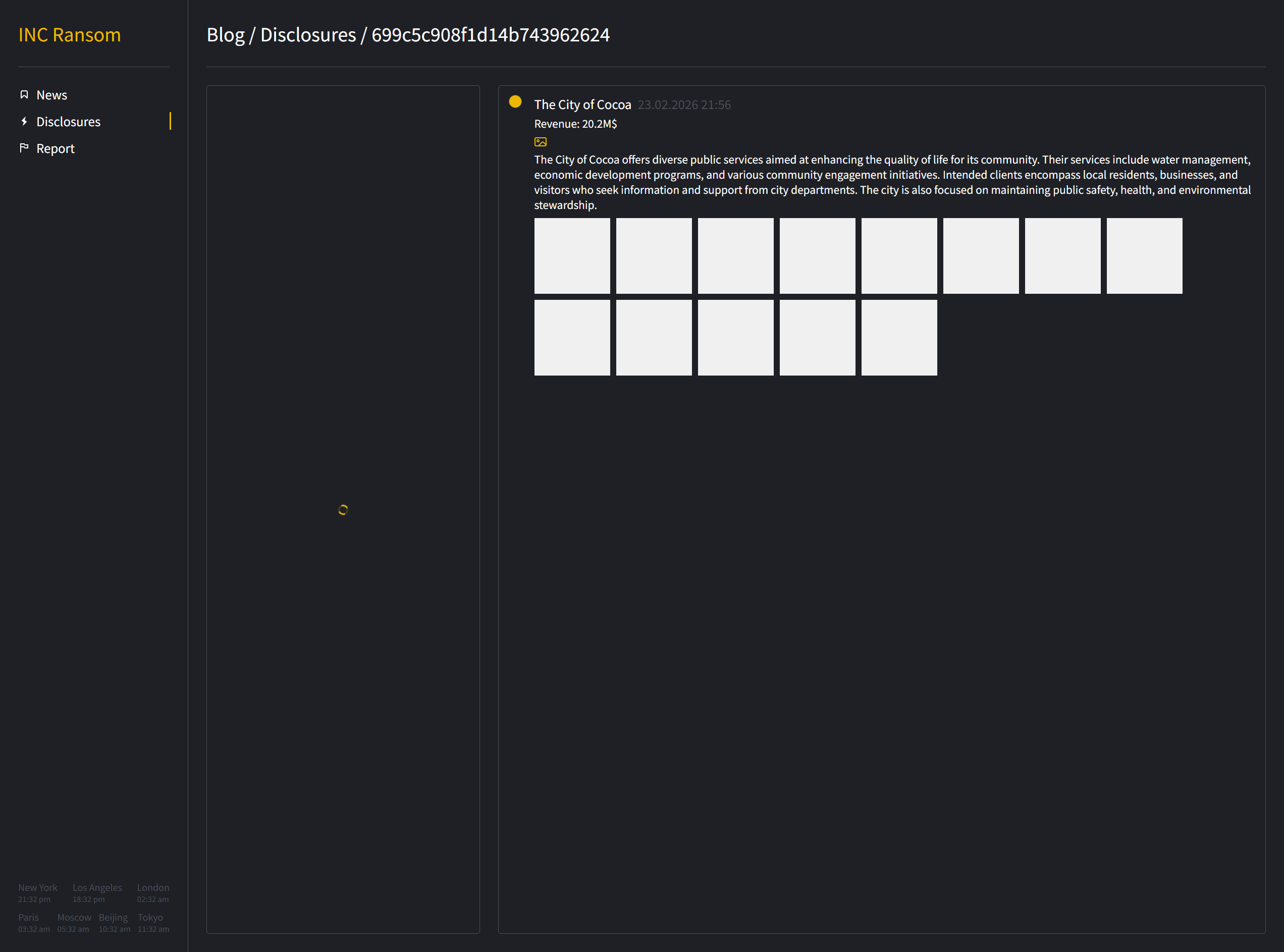Select the Disclosures menu item

[x=68, y=122]
